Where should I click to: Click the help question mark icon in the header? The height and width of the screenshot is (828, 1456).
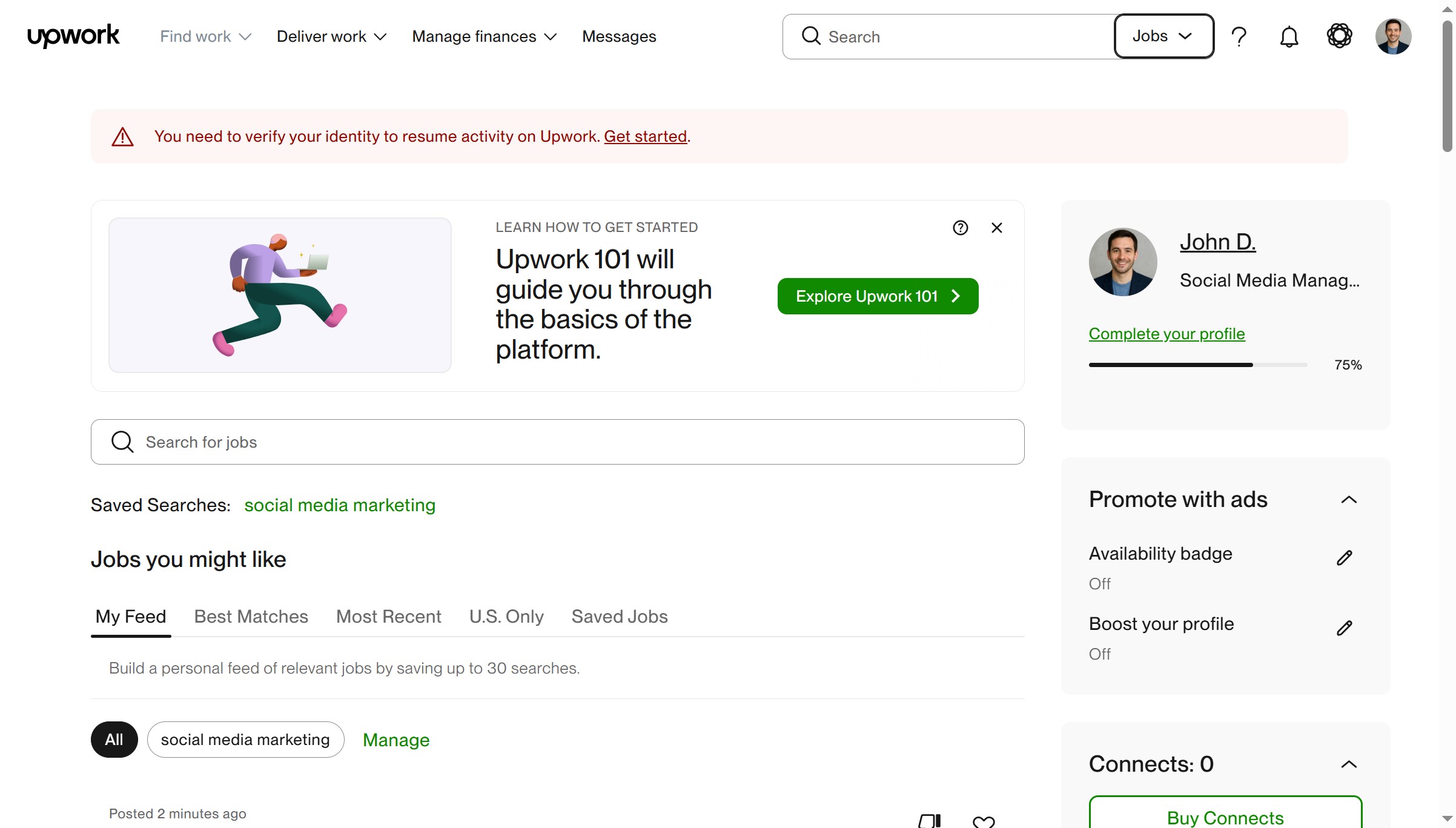[1239, 36]
